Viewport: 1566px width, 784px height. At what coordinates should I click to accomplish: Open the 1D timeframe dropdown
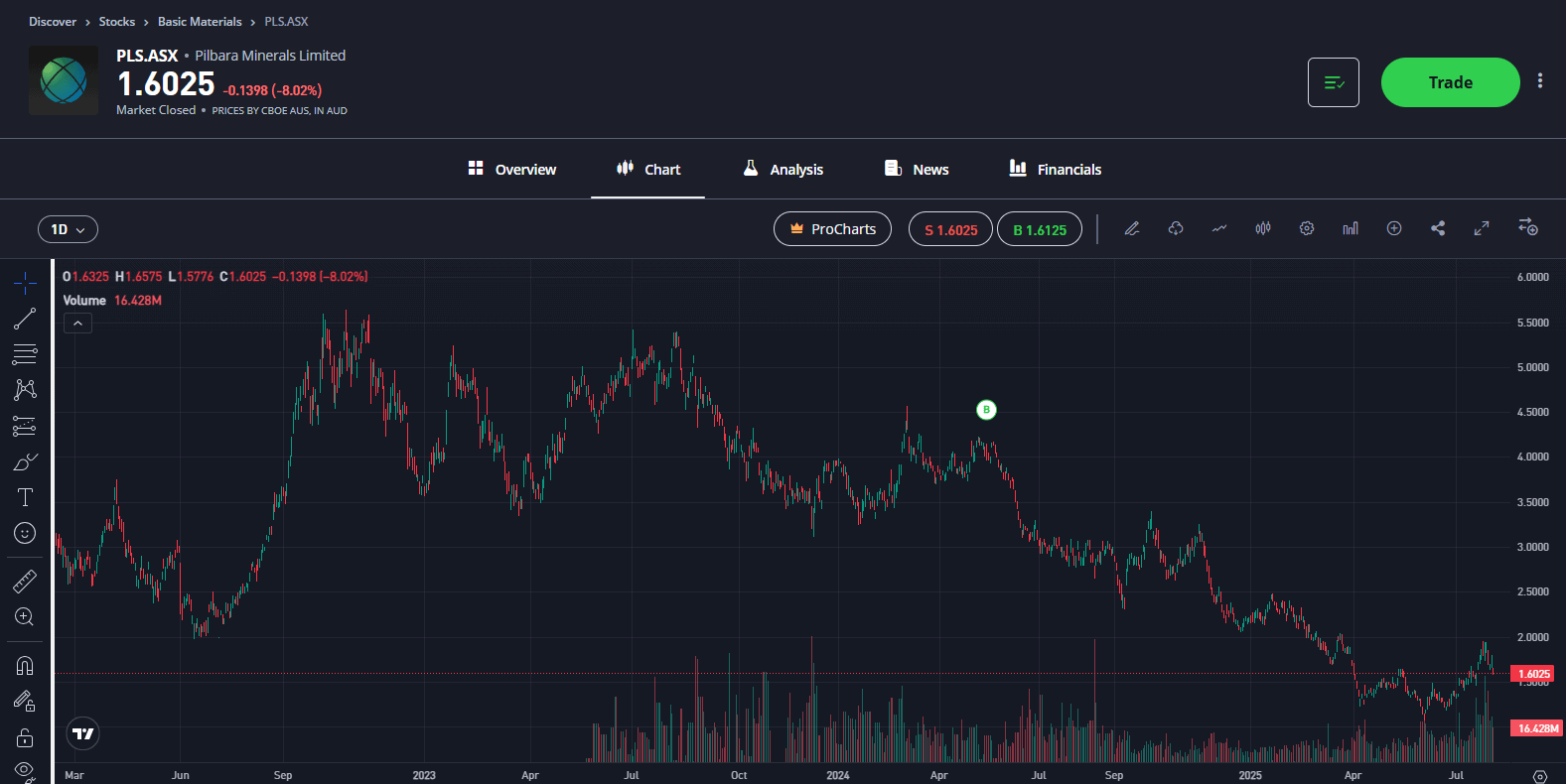point(68,229)
